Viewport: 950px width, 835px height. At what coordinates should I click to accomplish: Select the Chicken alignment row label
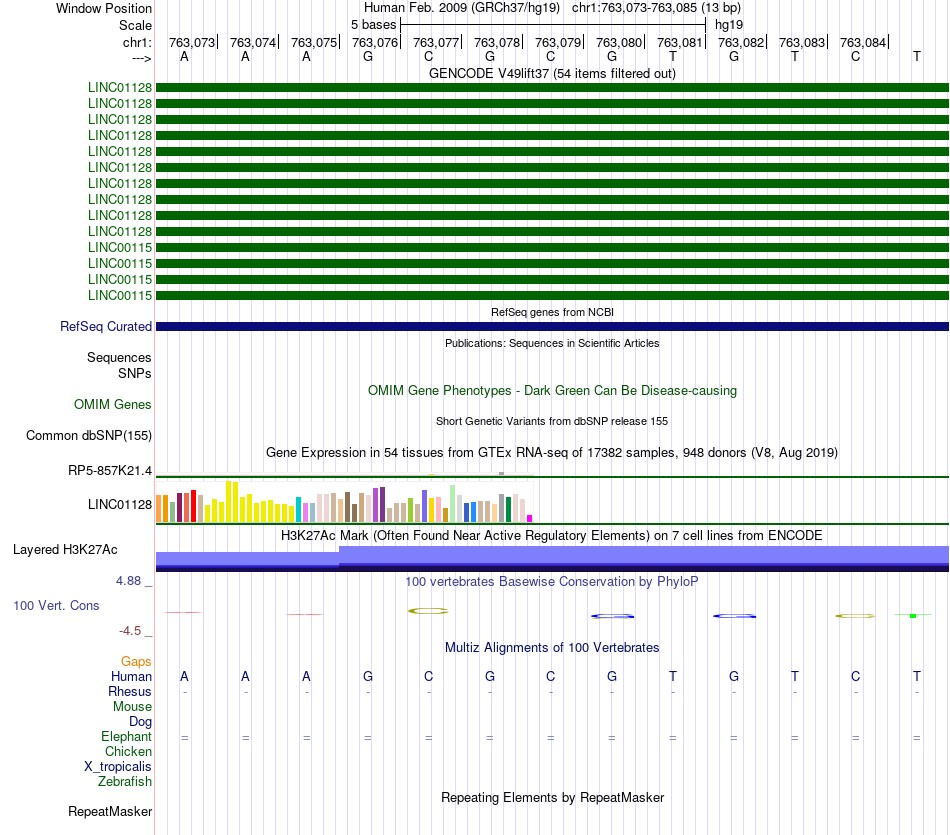(128, 751)
